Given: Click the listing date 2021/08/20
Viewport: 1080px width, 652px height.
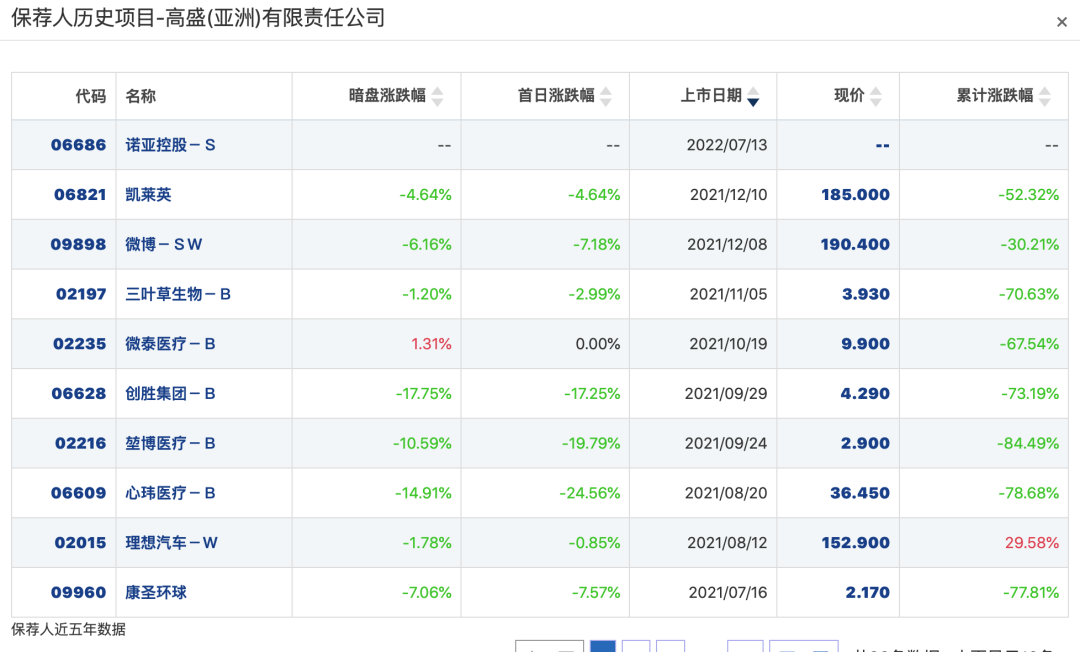Looking at the screenshot, I should coord(726,493).
